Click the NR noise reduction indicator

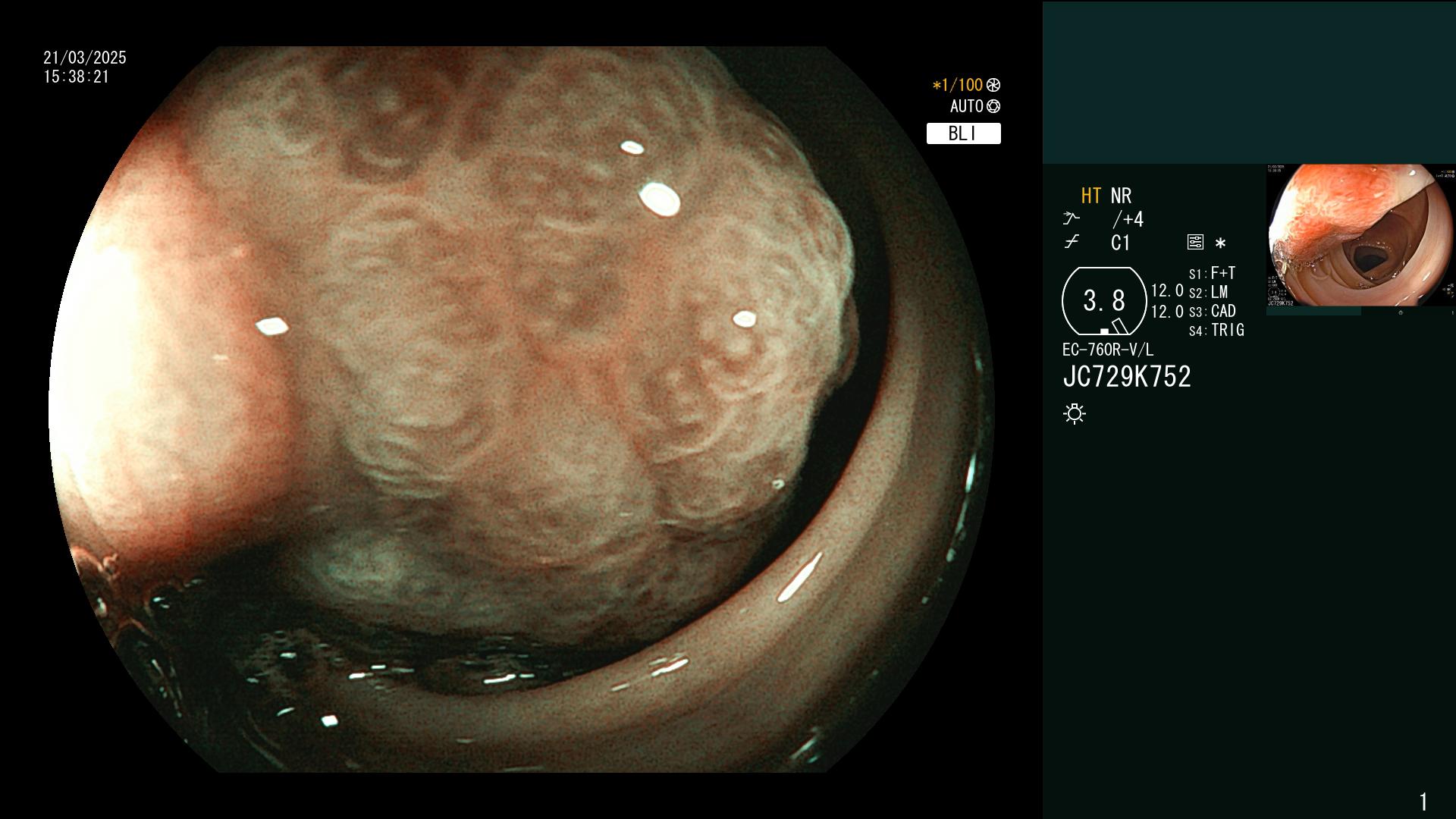pyautogui.click(x=1121, y=196)
